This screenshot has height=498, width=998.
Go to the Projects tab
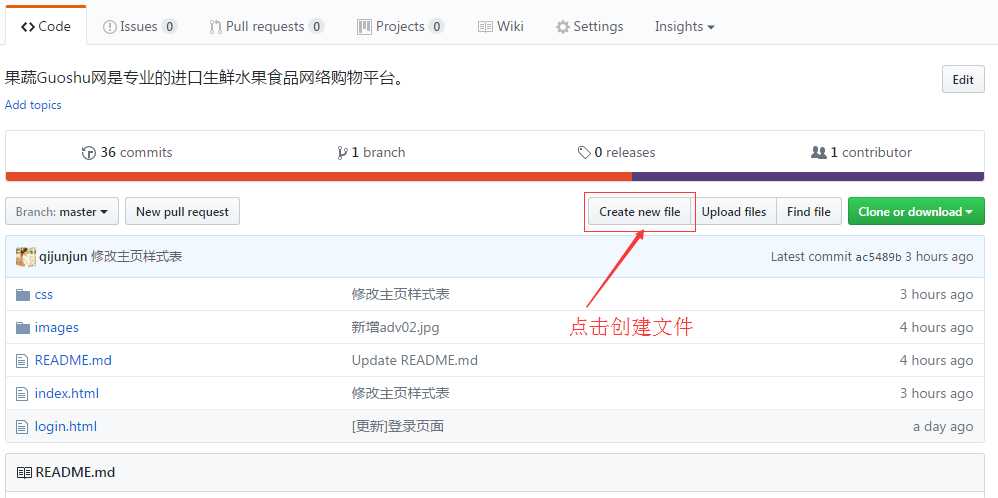click(400, 26)
